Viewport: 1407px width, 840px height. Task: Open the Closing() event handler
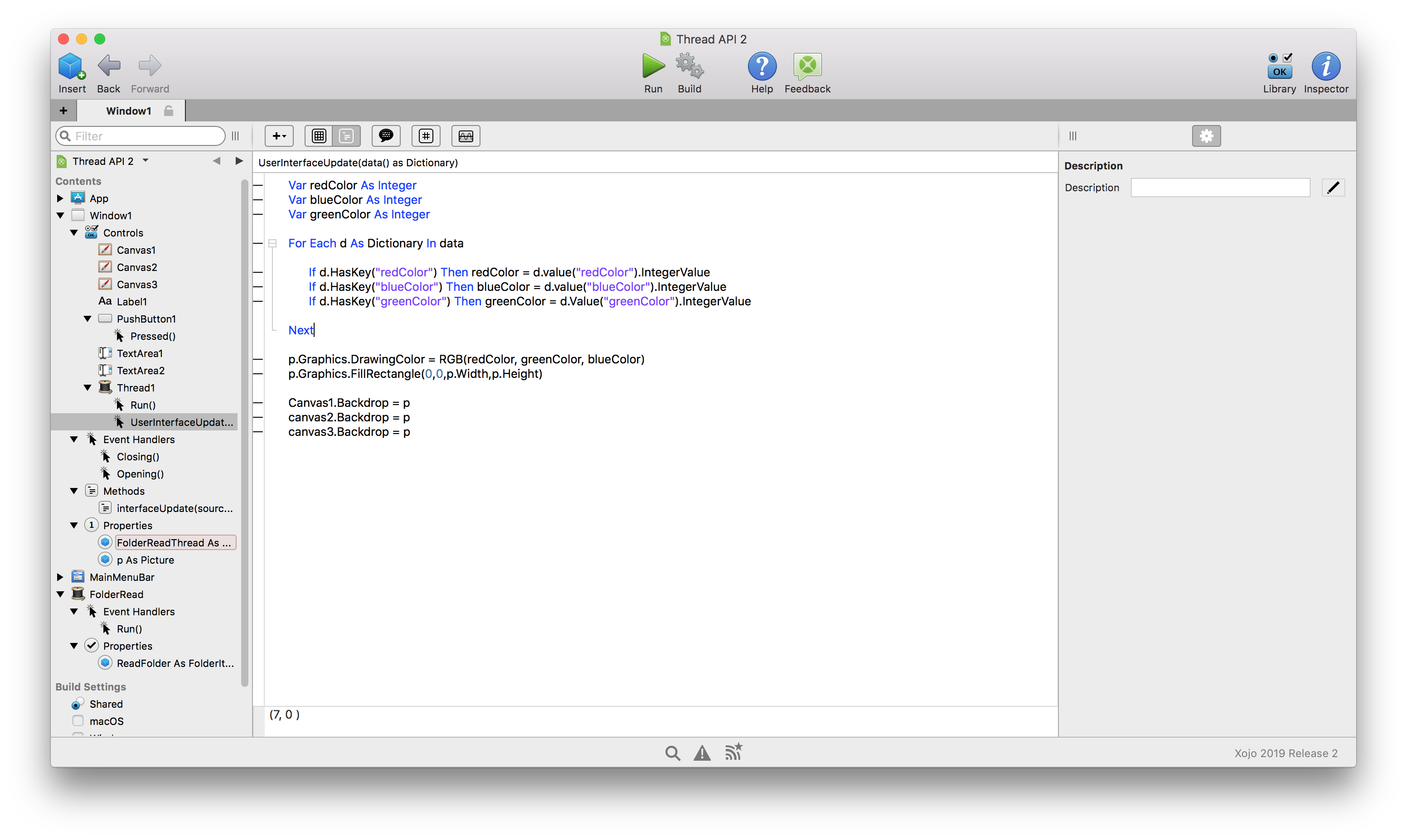[138, 456]
